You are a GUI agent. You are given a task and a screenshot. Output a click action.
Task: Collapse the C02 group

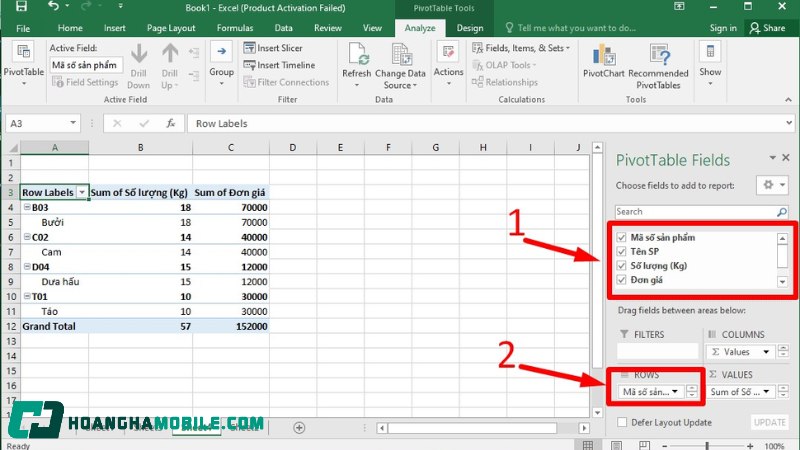[27, 237]
